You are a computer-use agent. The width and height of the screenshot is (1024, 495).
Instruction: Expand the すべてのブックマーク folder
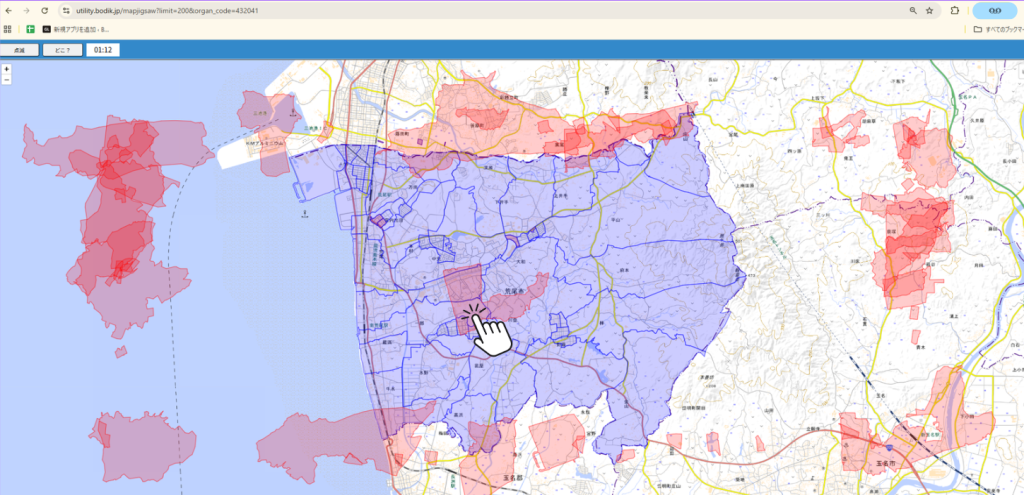coord(995,29)
